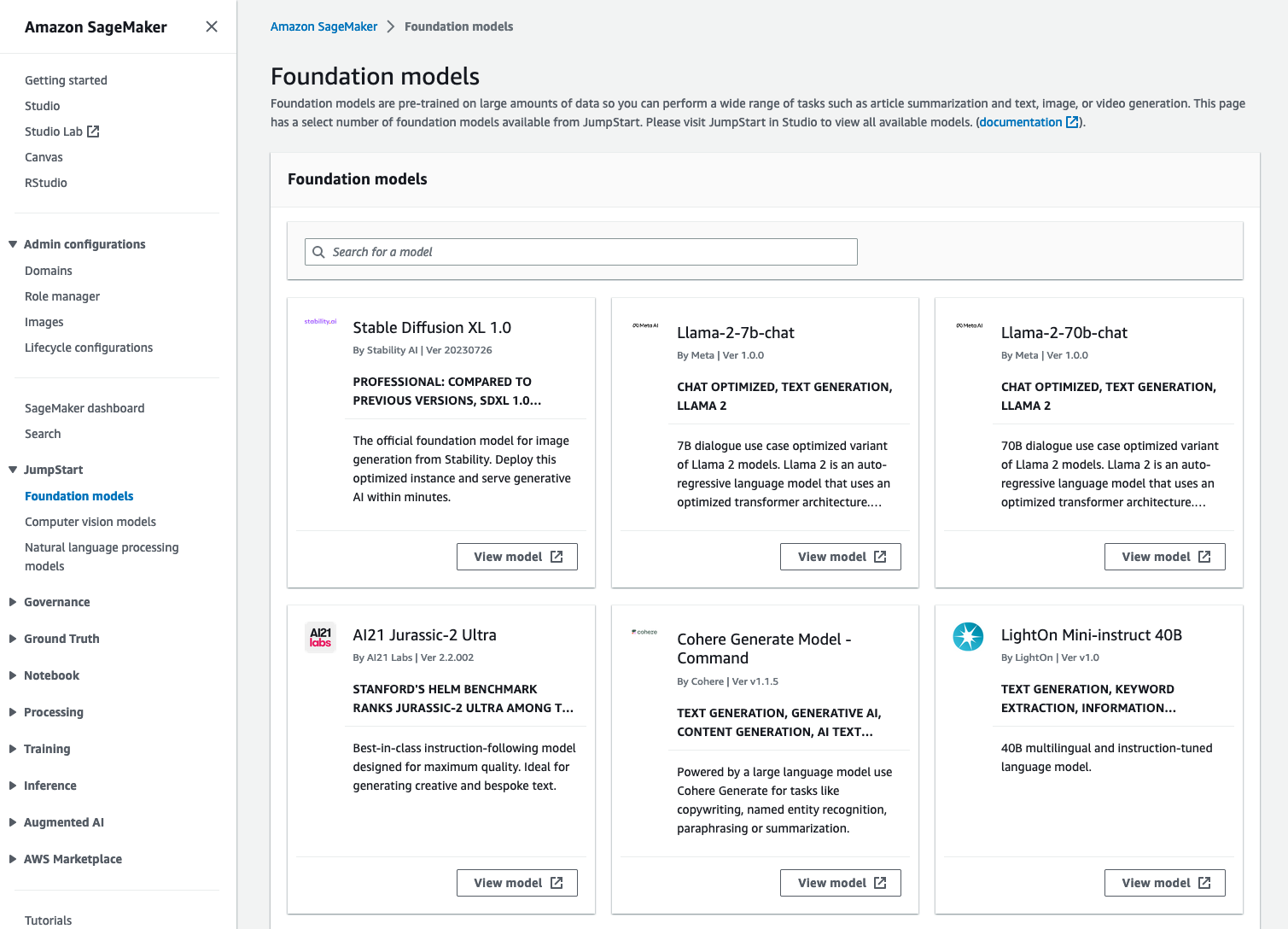This screenshot has height=929, width=1288.
Task: Close the Amazon SageMaker sidebar
Action: click(212, 26)
